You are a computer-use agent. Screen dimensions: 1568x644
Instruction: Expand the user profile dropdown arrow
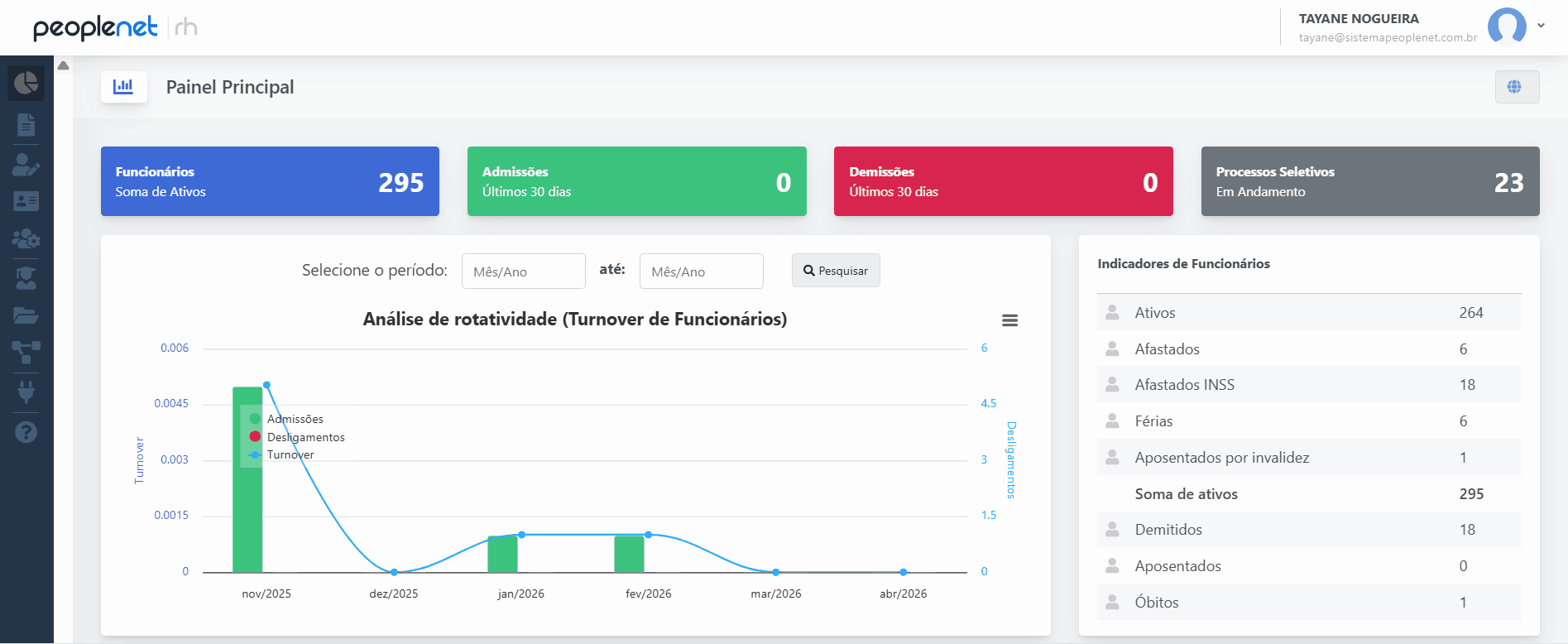tap(1541, 26)
